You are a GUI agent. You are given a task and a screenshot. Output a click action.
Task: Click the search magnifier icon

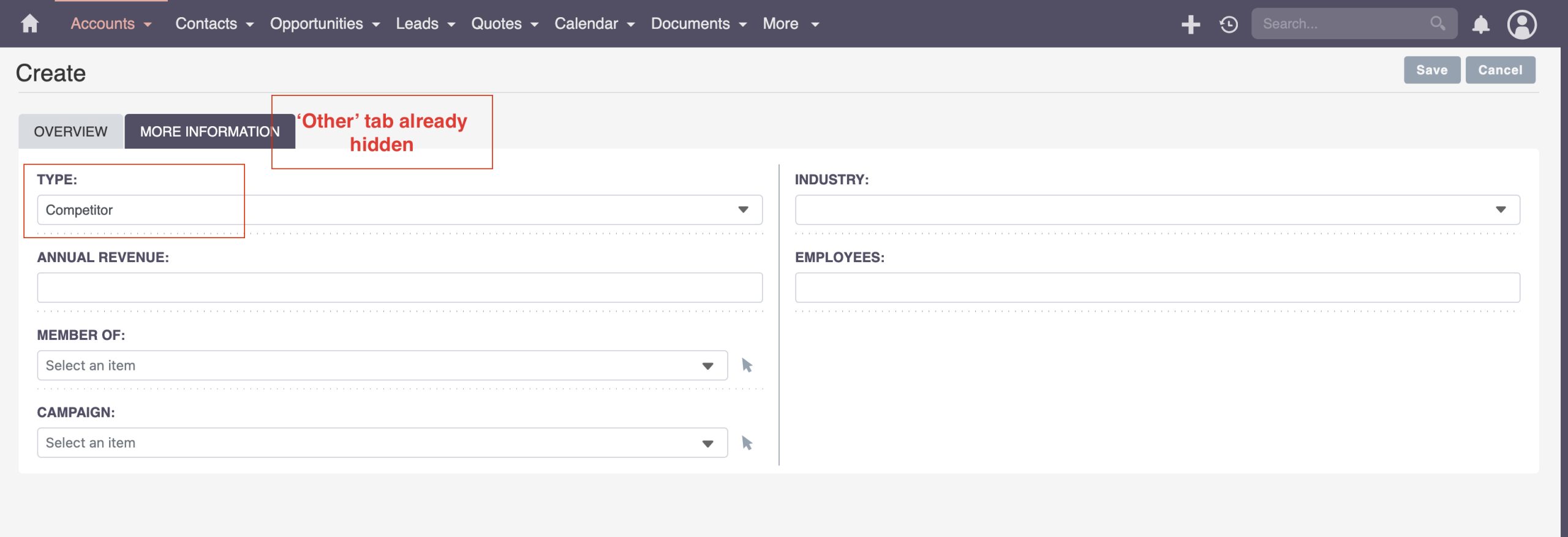pyautogui.click(x=1437, y=24)
